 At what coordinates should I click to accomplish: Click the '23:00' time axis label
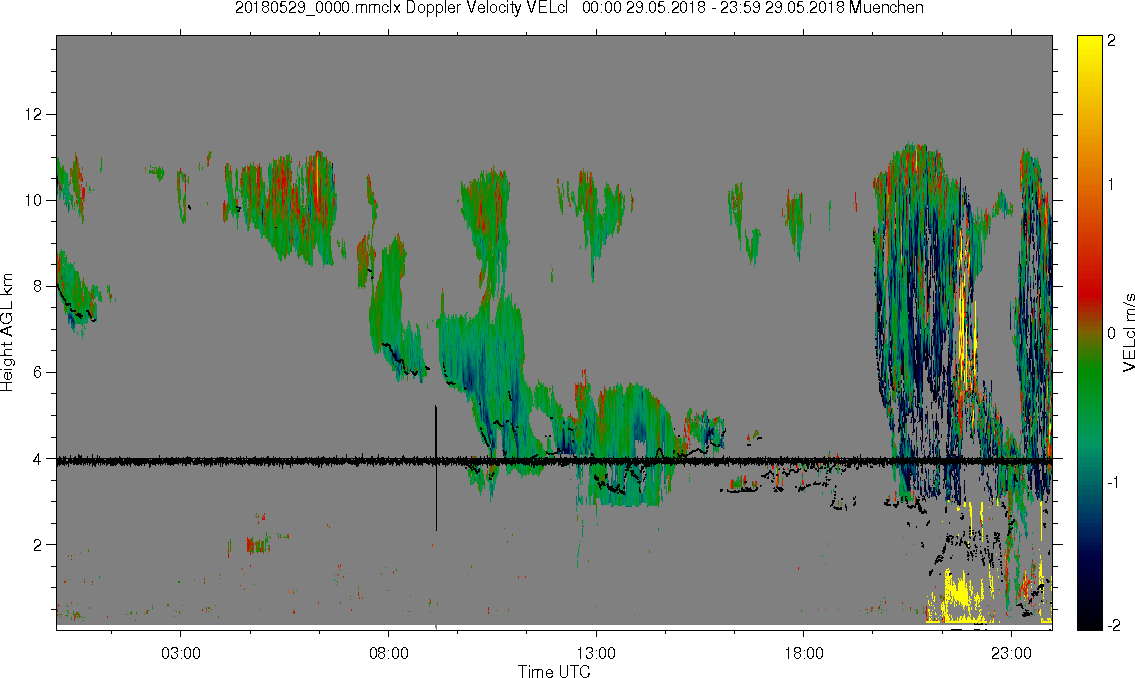[x=1011, y=653]
